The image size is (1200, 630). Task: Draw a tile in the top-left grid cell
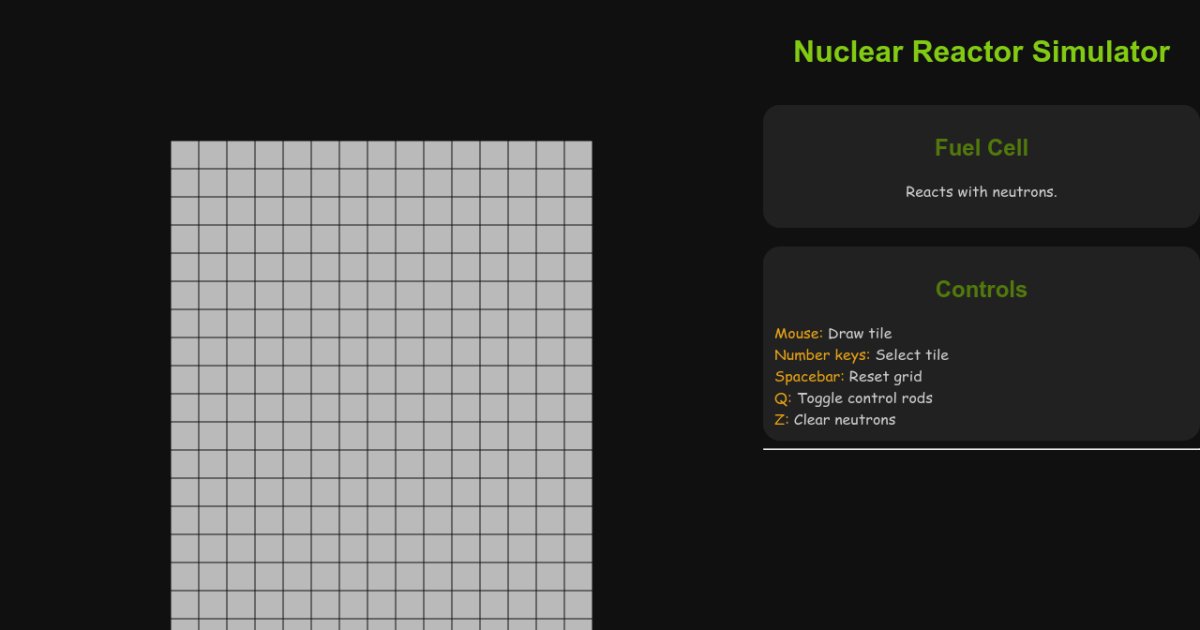(x=183, y=152)
